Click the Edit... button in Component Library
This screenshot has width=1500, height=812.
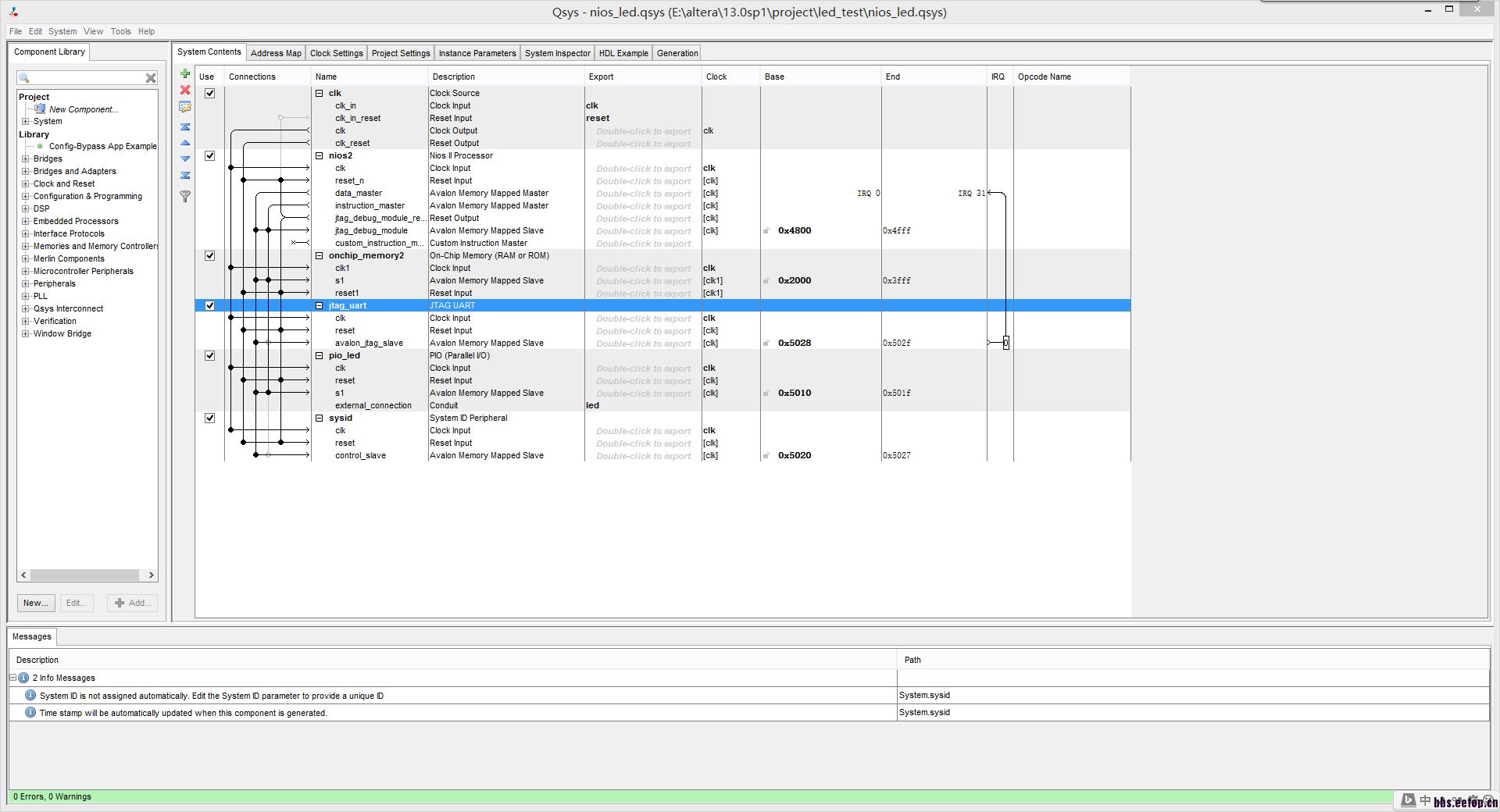(x=76, y=603)
